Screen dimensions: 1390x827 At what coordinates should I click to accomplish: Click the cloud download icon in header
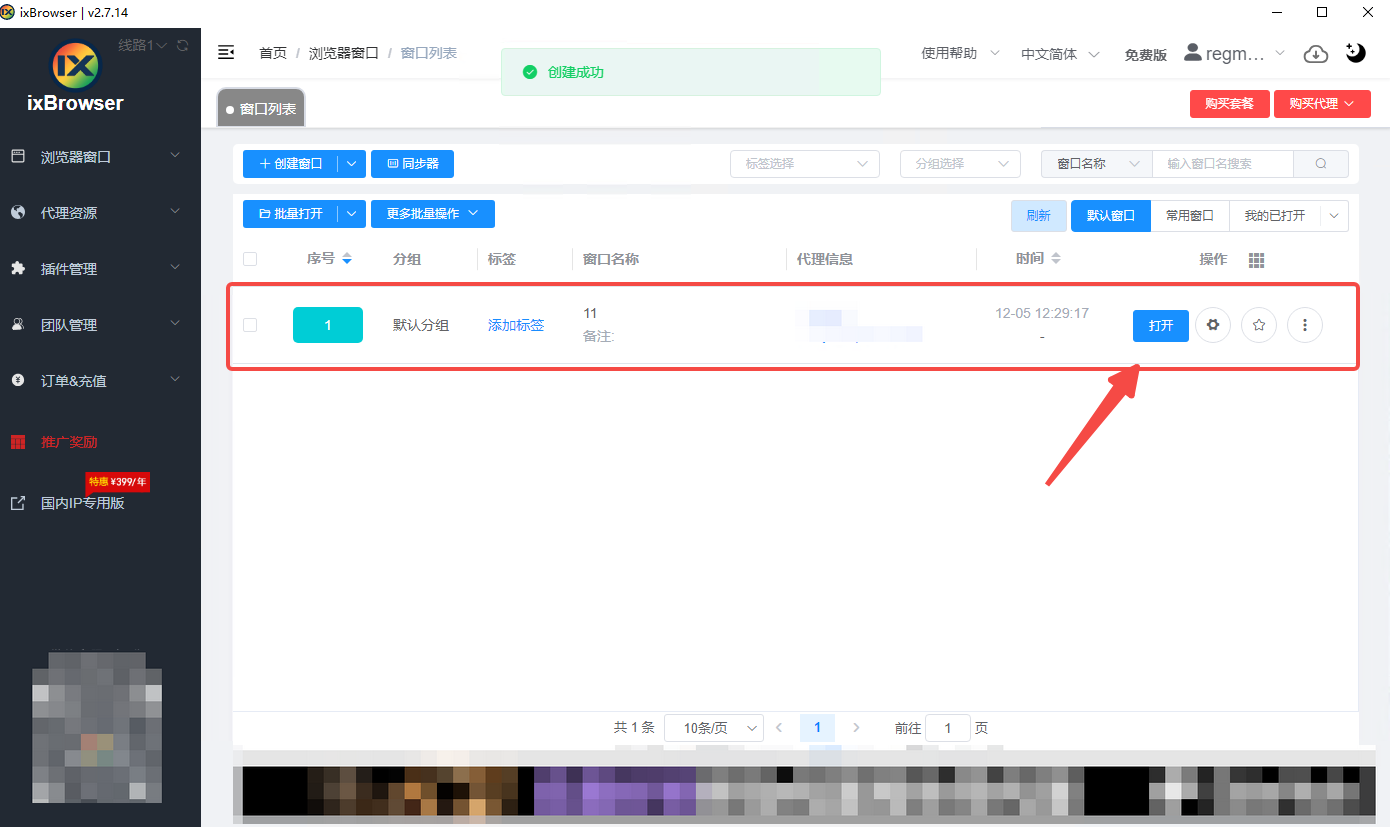point(1316,54)
